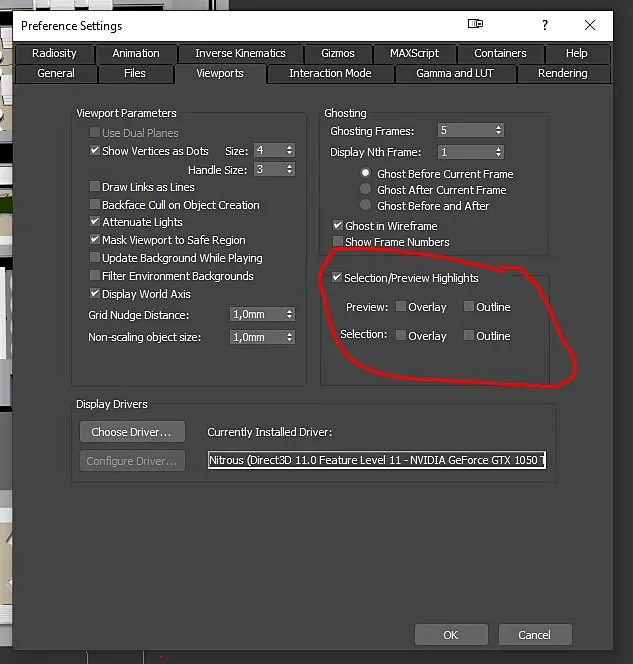This screenshot has height=664, width=633.
Task: Enable Show Frame Numbers
Action: click(x=337, y=241)
